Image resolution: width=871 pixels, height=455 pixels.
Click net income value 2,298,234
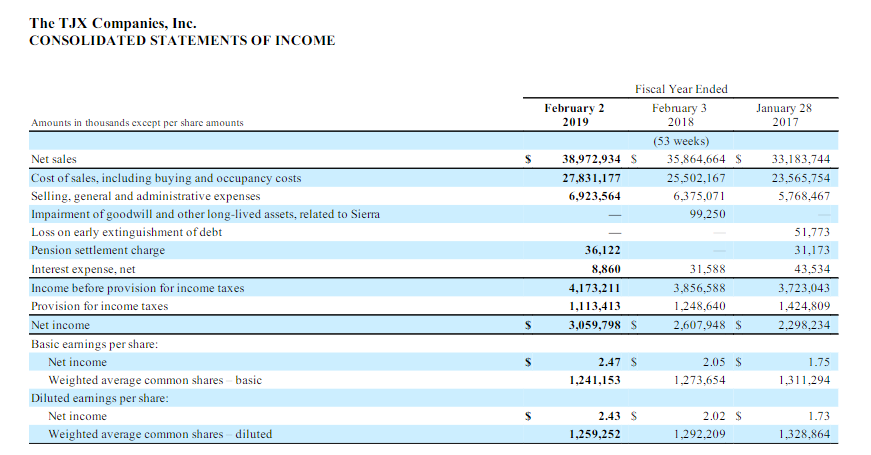[x=804, y=325]
